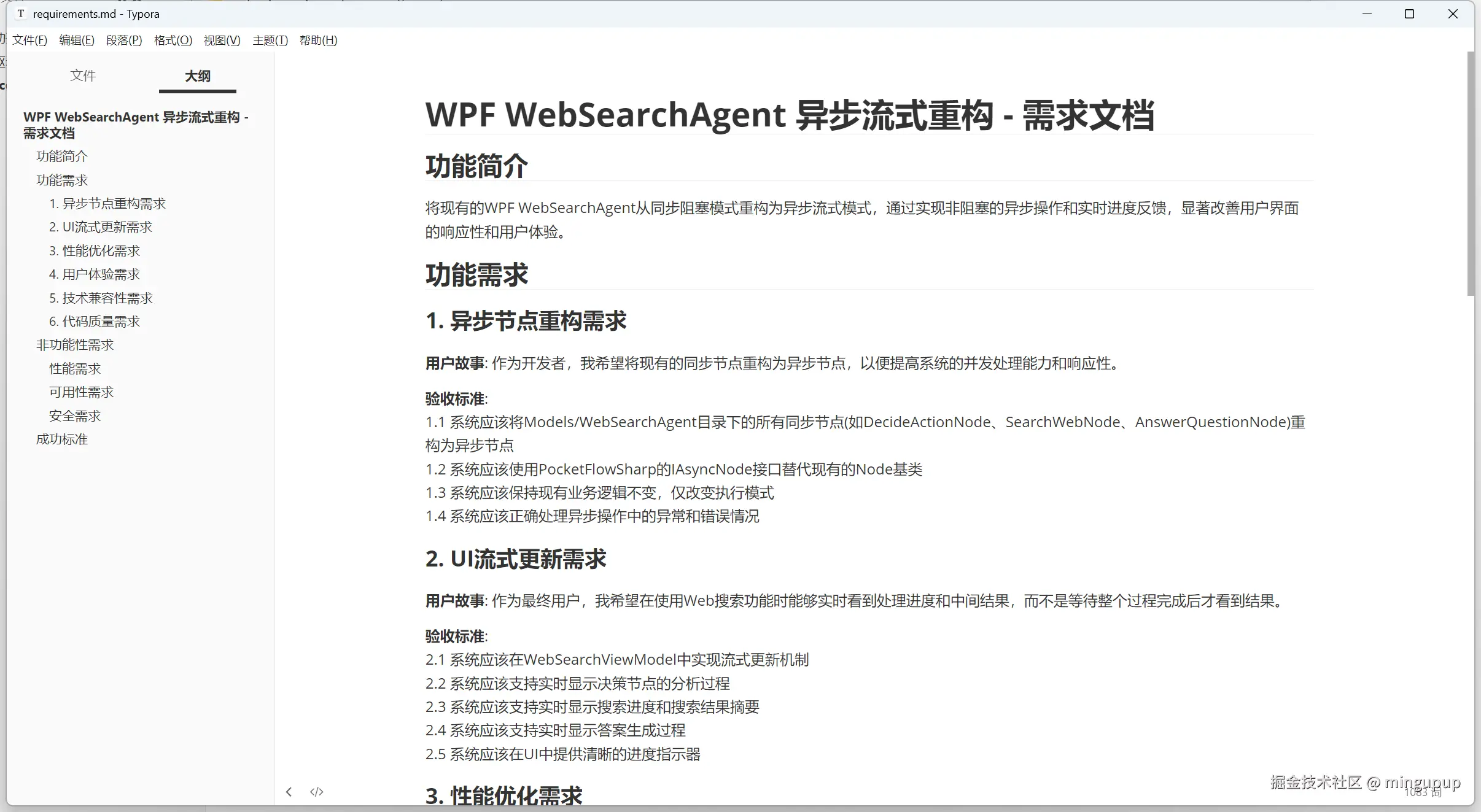Maximize the Typora window

point(1409,14)
